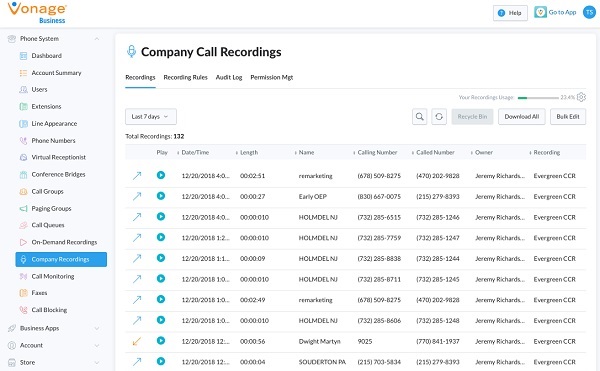Click the refresh recordings icon
The width and height of the screenshot is (600, 371).
pyautogui.click(x=439, y=117)
